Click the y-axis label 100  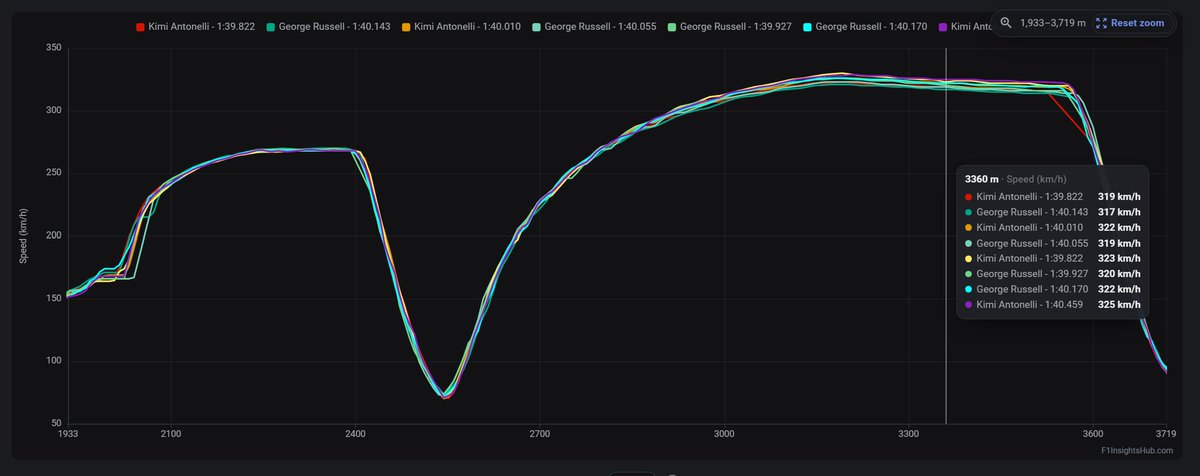52,361
